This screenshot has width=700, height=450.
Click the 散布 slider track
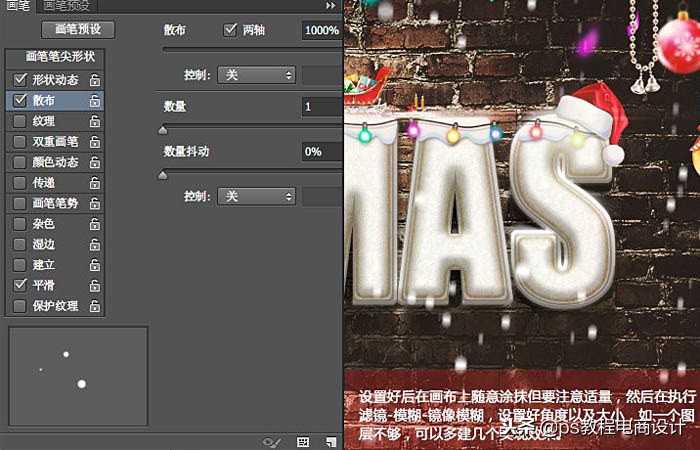pyautogui.click(x=252, y=50)
